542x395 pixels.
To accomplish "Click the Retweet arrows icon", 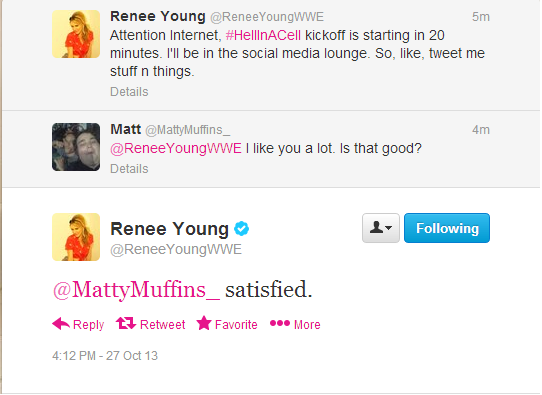I will coord(126,323).
